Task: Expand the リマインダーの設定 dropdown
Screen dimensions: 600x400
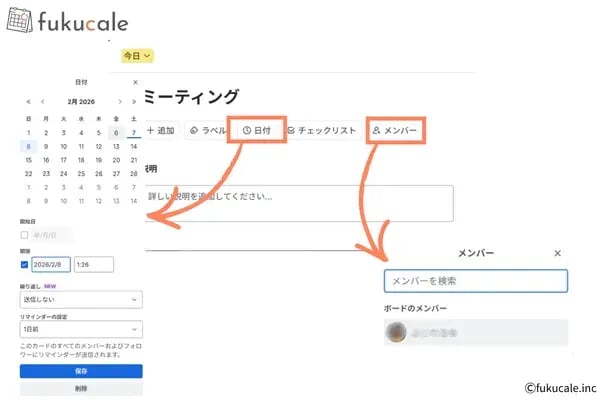Action: [81, 329]
